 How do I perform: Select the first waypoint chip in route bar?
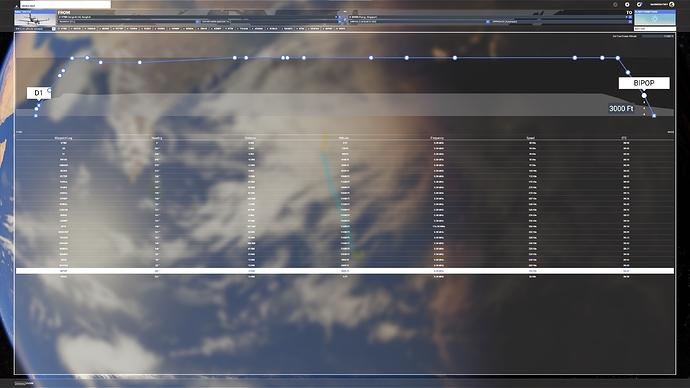(62, 29)
